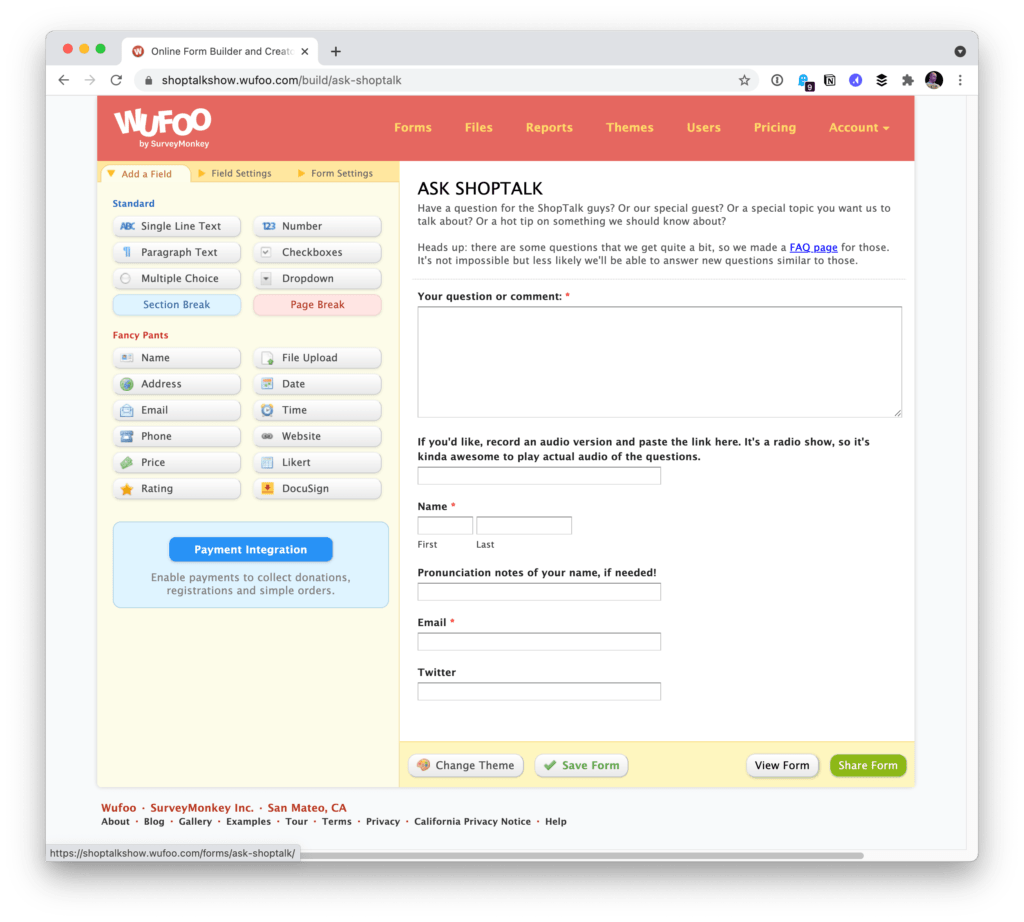Image resolution: width=1024 pixels, height=922 pixels.
Task: Open the Help footer link
Action: coord(556,821)
